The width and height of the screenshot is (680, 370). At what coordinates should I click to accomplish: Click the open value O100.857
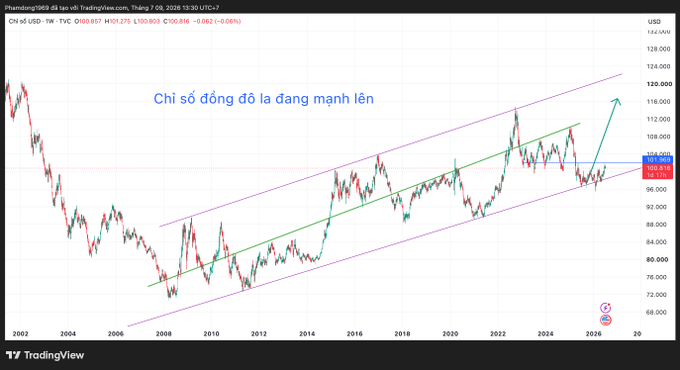[88, 21]
